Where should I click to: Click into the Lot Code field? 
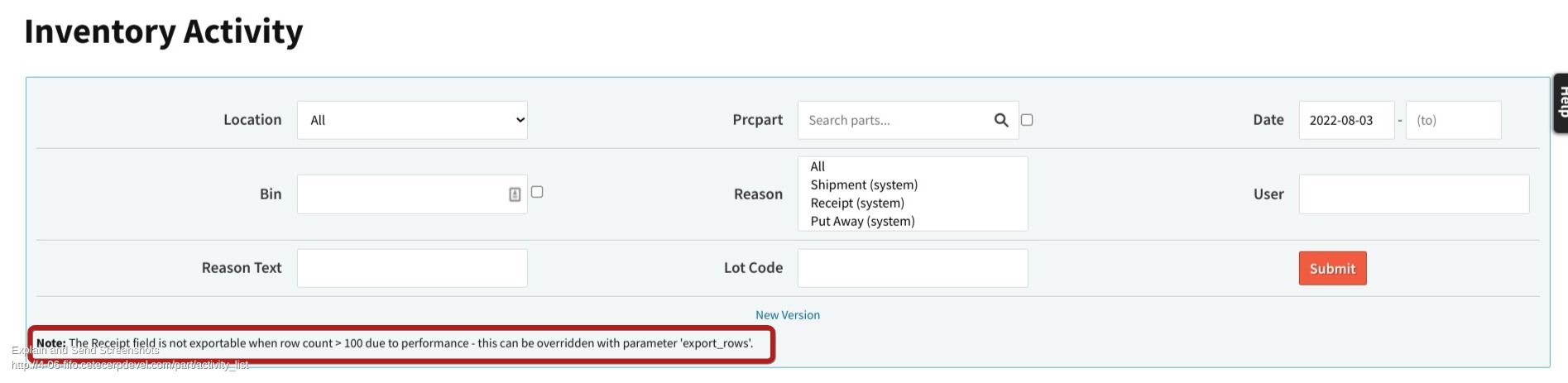[x=913, y=268]
